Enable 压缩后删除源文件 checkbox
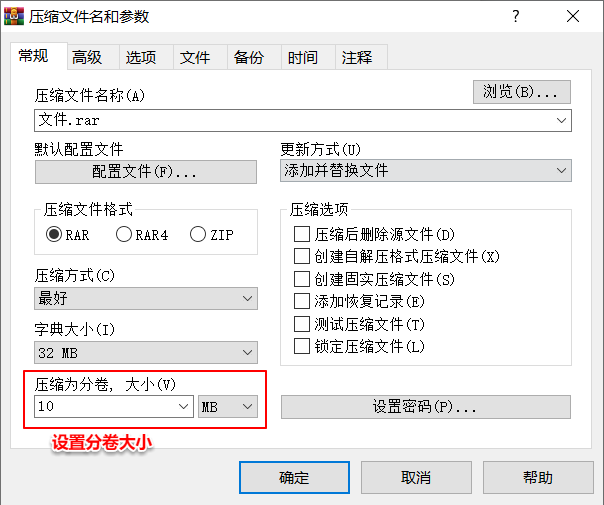The height and width of the screenshot is (505, 604). [x=302, y=234]
